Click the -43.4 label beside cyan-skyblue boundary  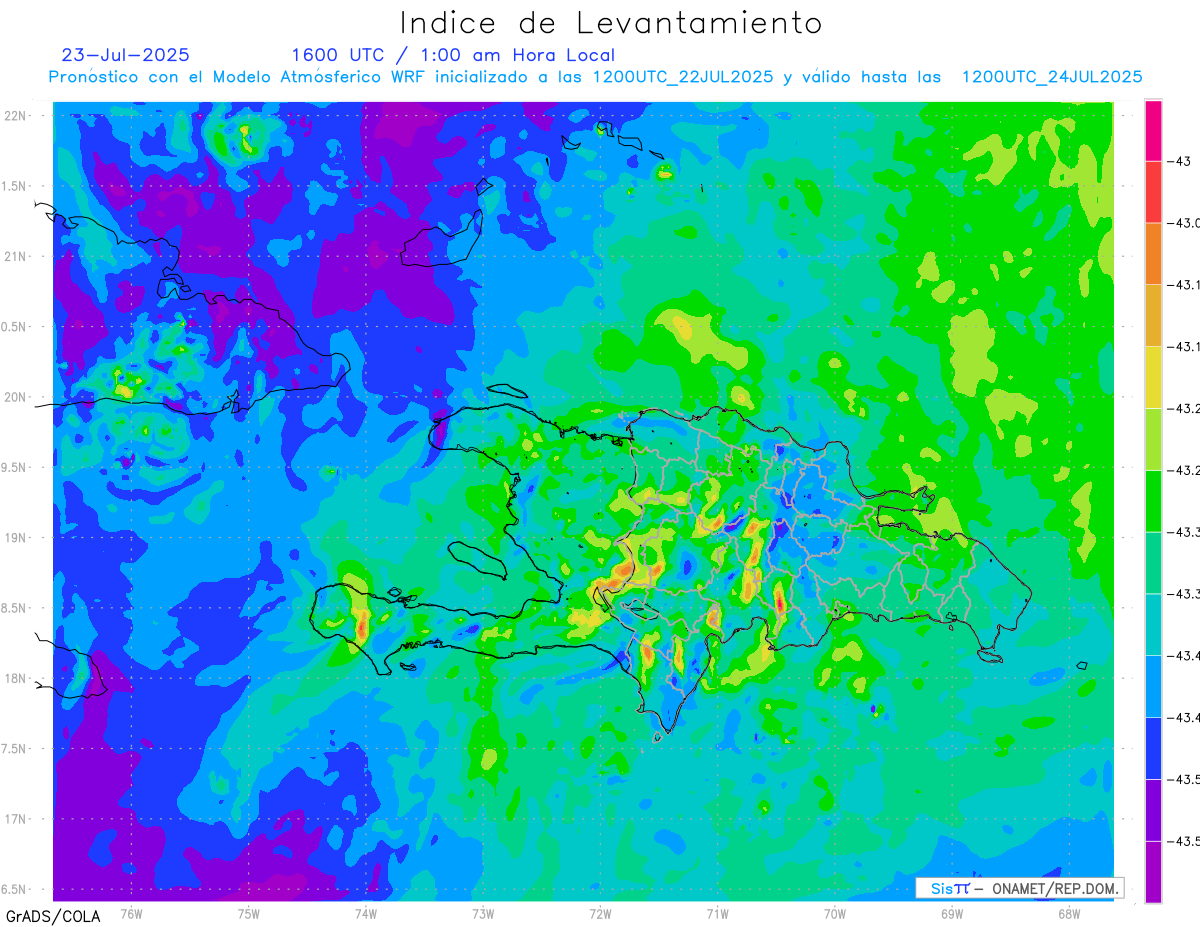point(1184,656)
